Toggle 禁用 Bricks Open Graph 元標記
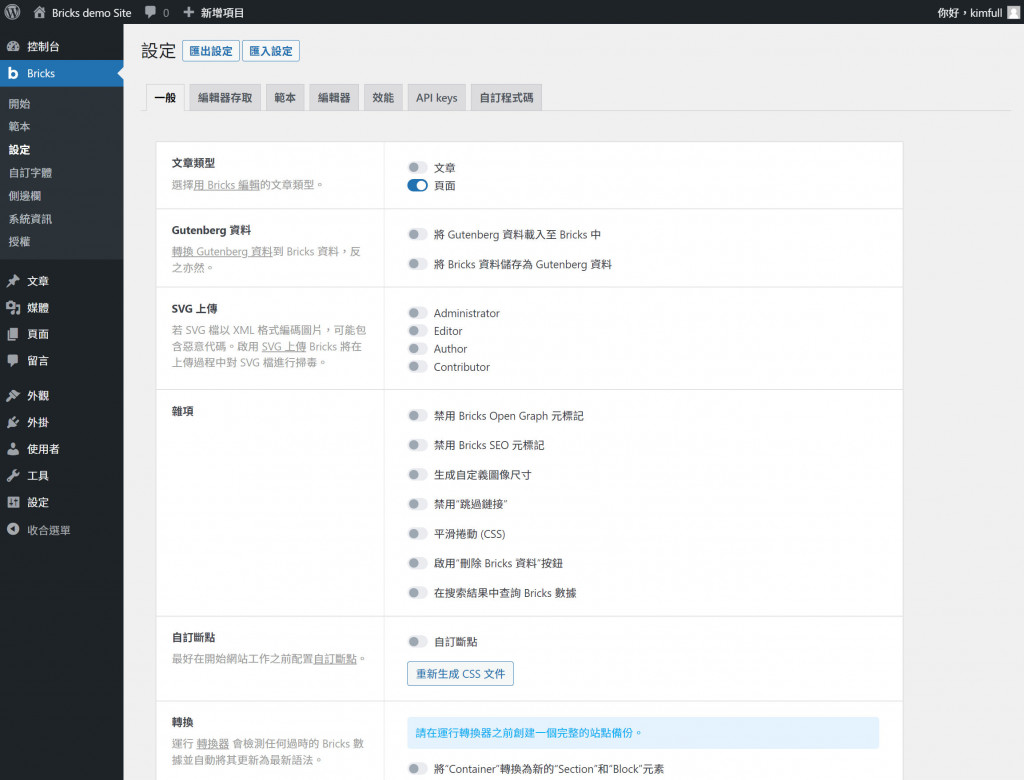The width and height of the screenshot is (1024, 780). pyautogui.click(x=417, y=415)
